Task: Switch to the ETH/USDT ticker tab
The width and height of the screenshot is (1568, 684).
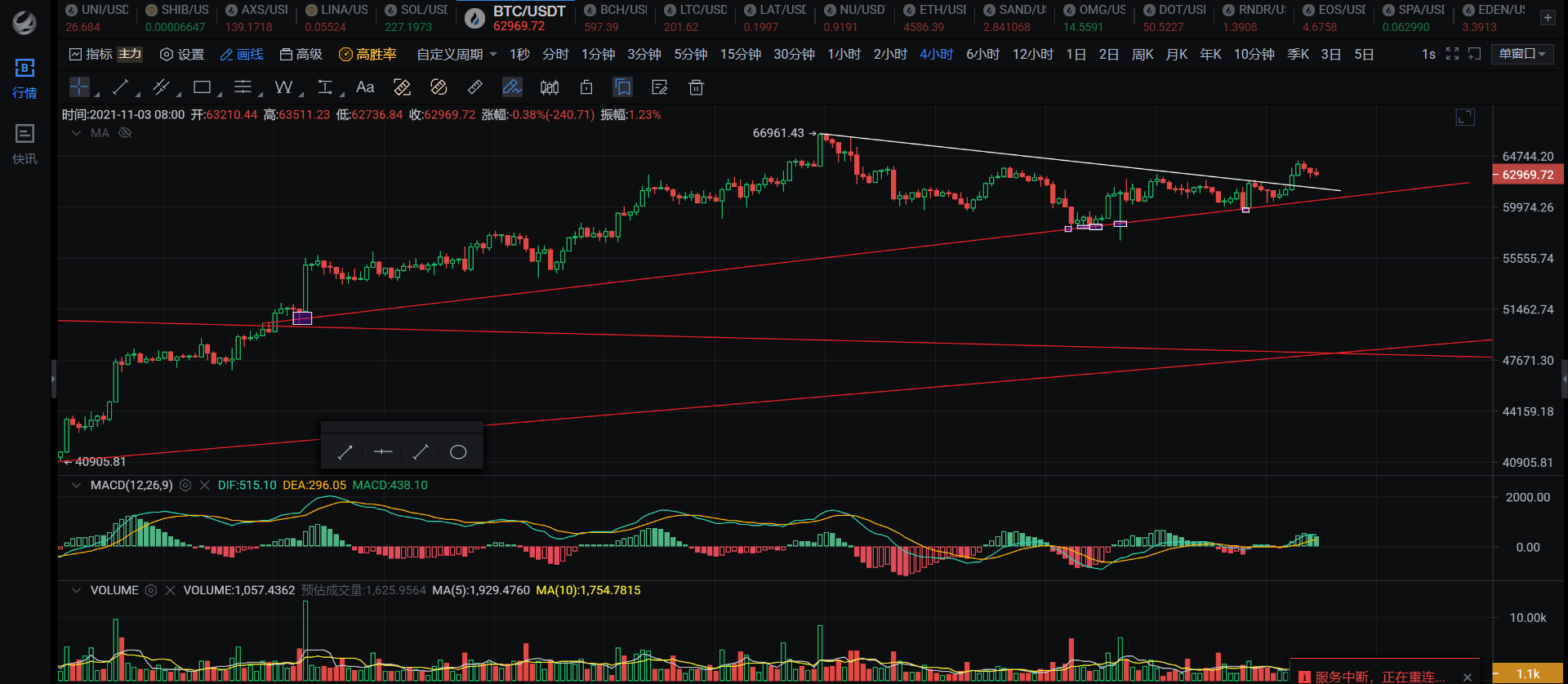Action: [935, 17]
